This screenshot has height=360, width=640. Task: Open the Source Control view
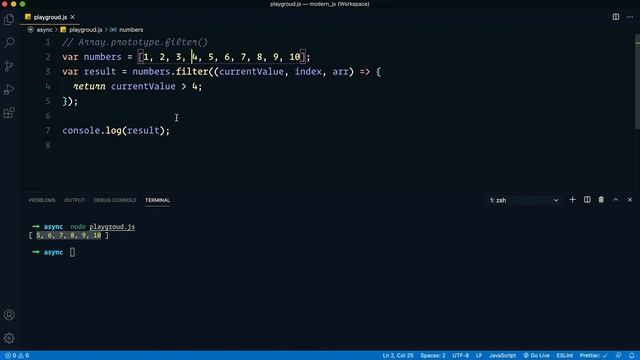click(9, 66)
